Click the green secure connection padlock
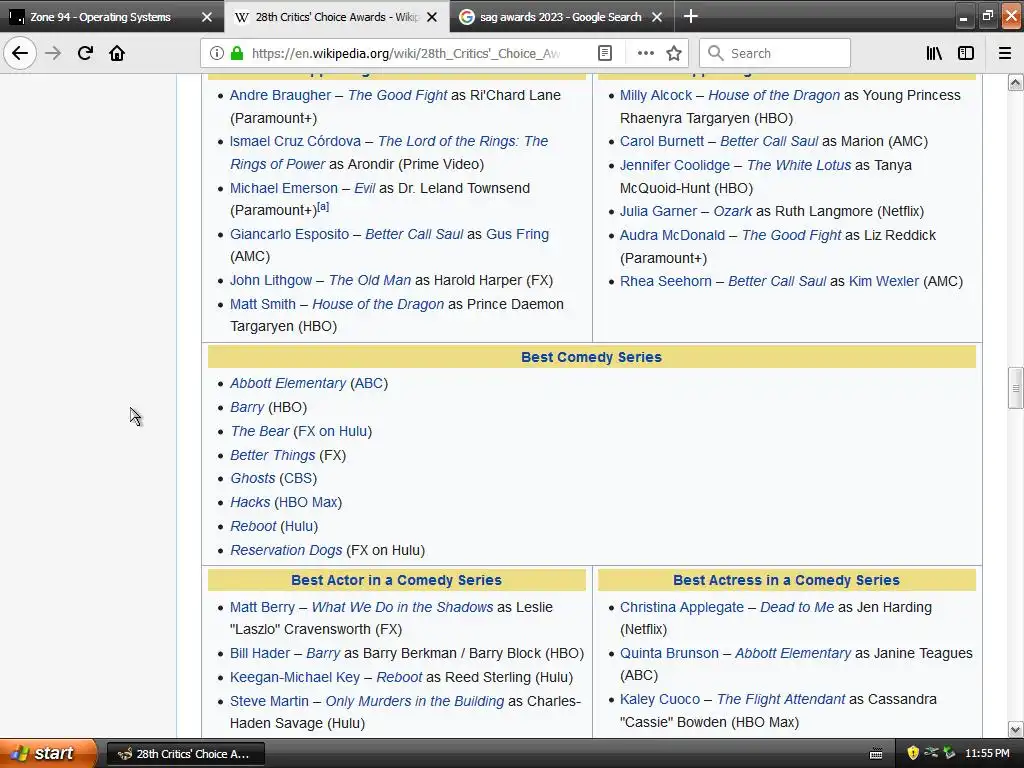Image resolution: width=1024 pixels, height=768 pixels. click(x=237, y=53)
